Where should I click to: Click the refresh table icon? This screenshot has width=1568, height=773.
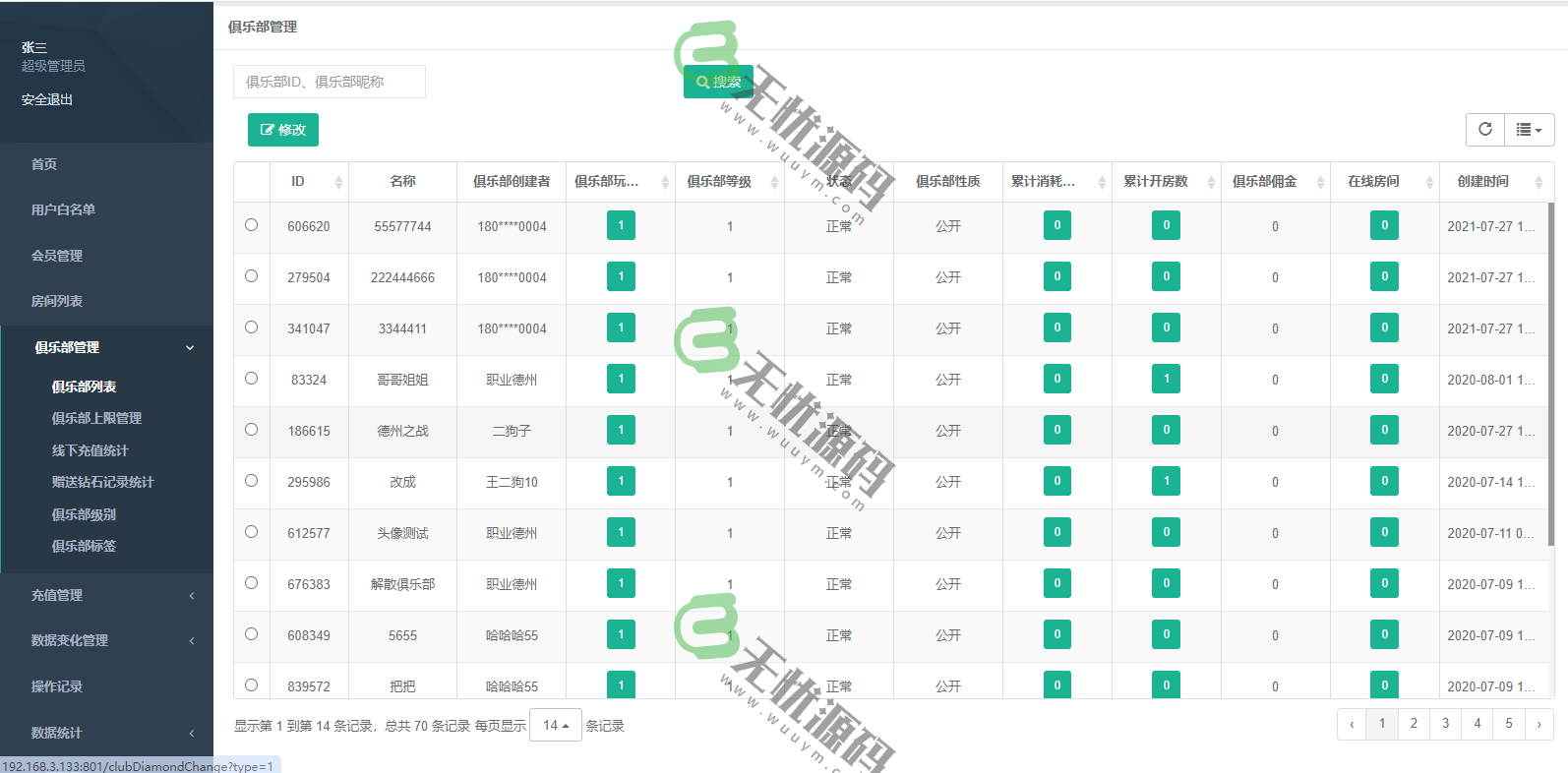point(1484,129)
